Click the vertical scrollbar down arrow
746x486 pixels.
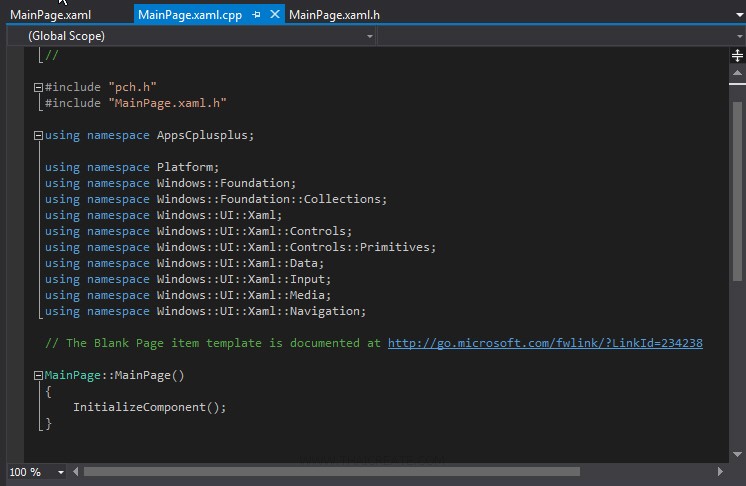point(737,454)
